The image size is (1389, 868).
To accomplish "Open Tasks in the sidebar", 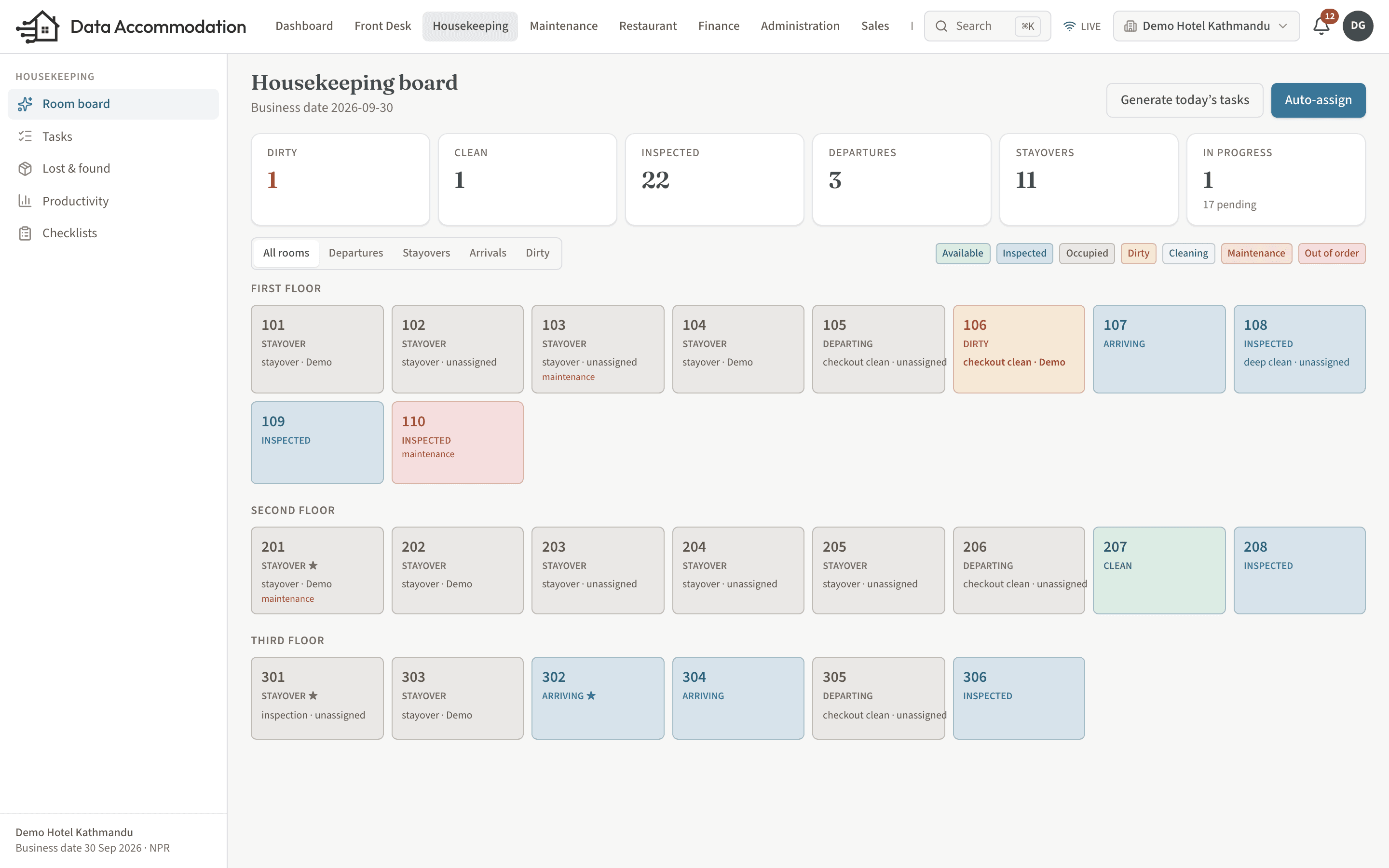I will 113,136.
